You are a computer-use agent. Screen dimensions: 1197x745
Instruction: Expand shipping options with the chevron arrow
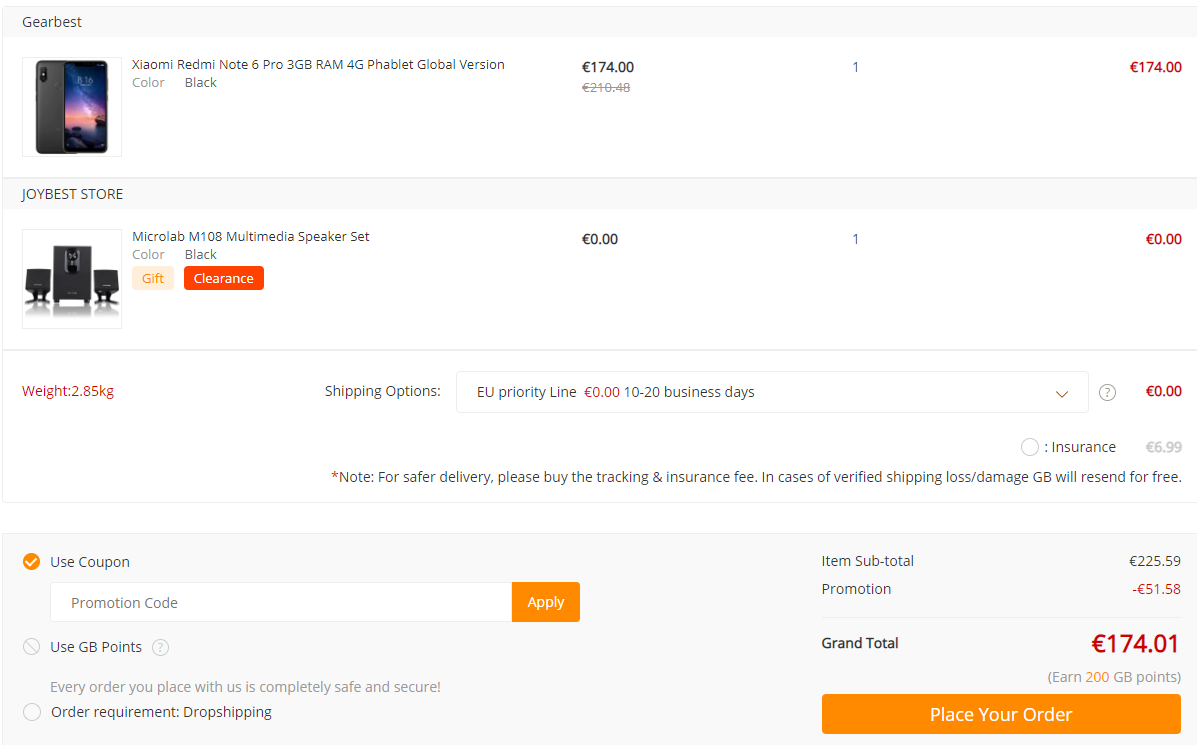tap(1062, 393)
